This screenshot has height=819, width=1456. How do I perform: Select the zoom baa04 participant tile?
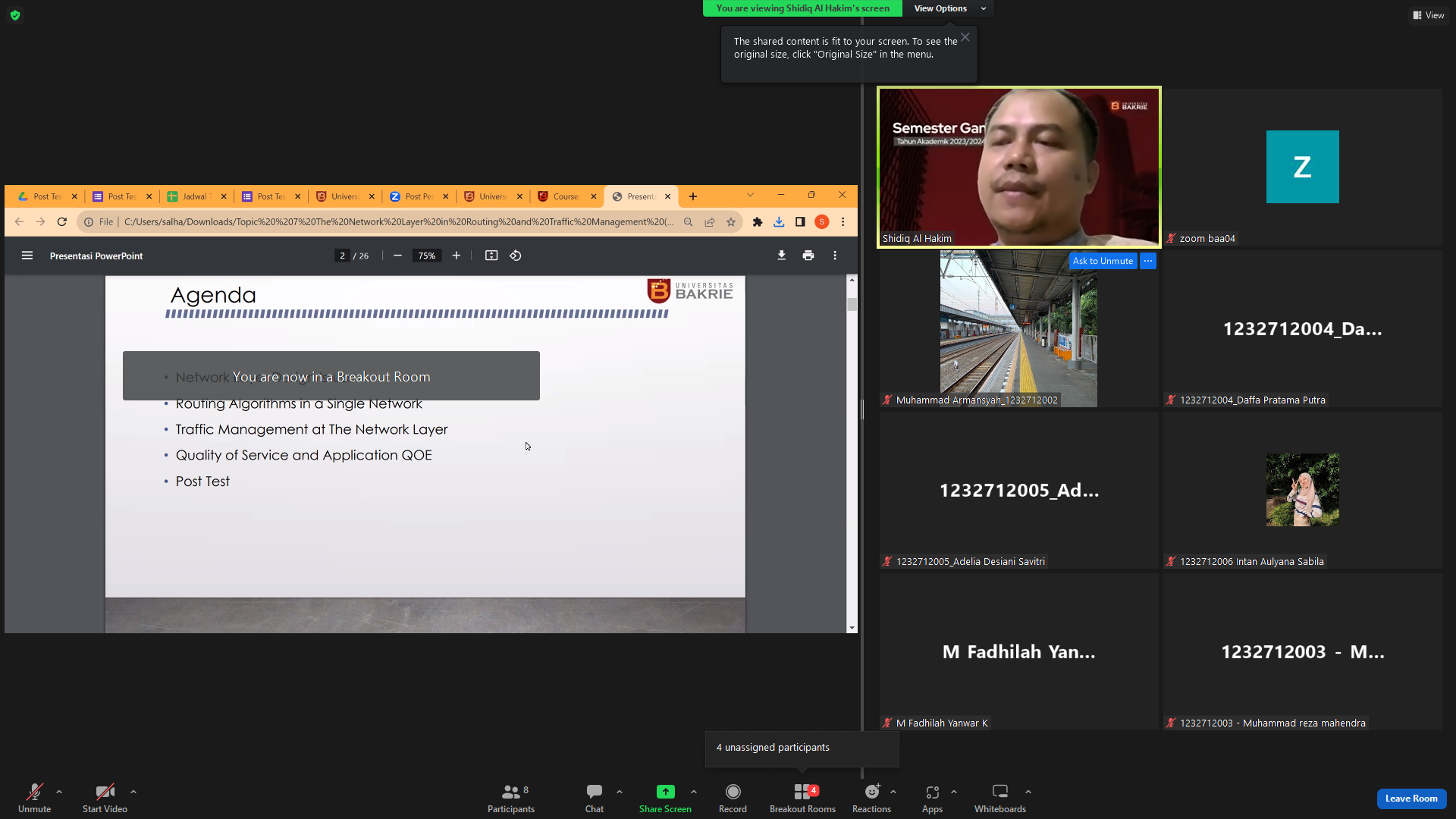tap(1302, 167)
